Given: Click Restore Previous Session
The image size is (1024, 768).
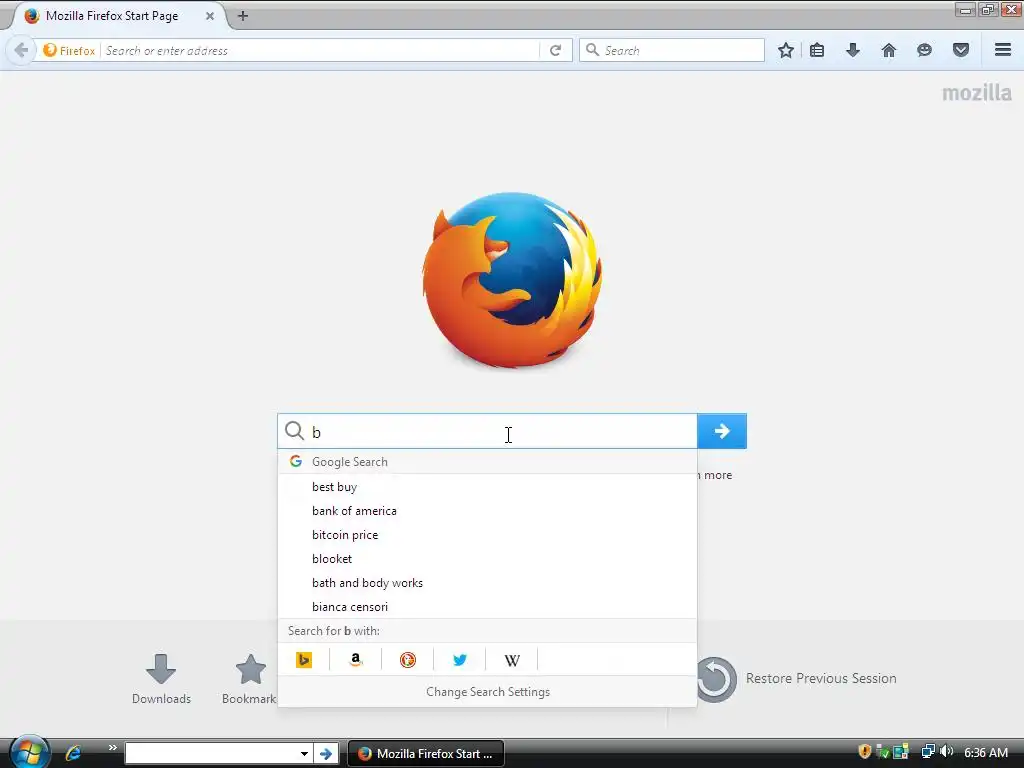Looking at the screenshot, I should pos(797,679).
